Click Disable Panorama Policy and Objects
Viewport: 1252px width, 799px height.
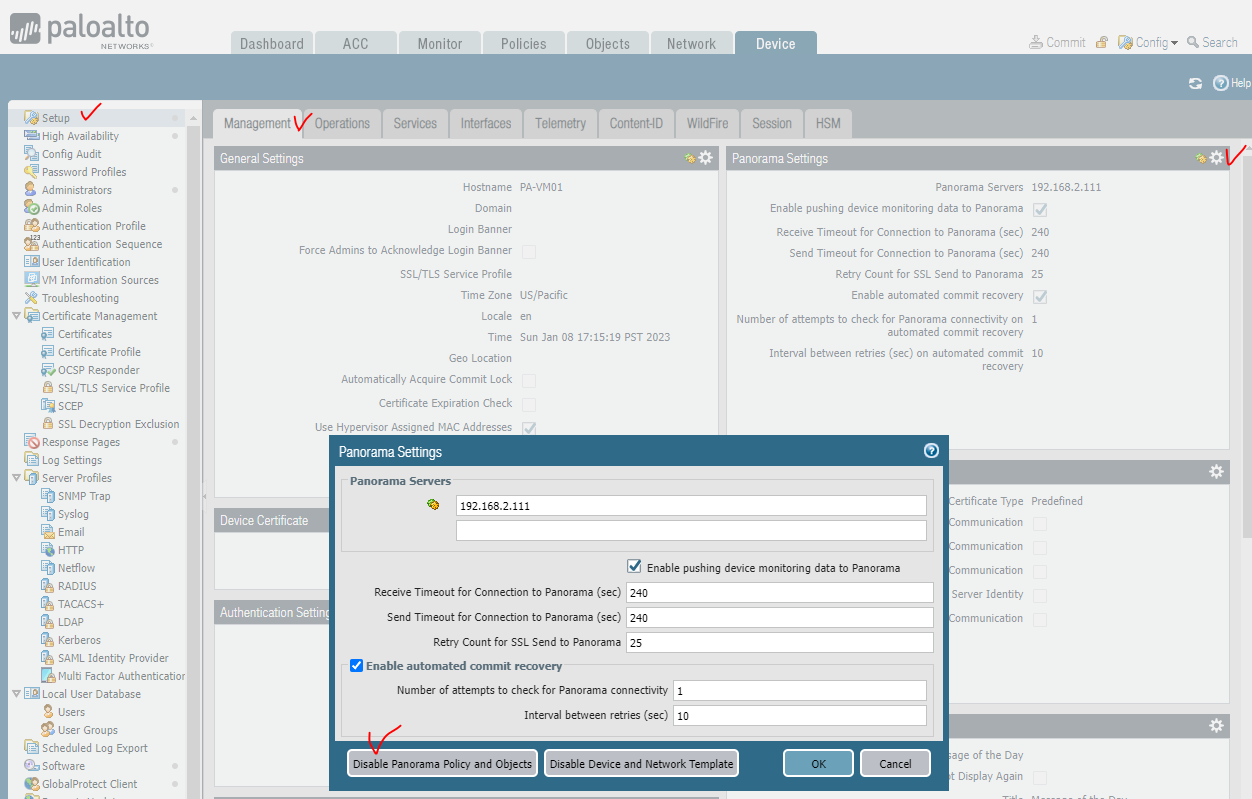tap(442, 763)
